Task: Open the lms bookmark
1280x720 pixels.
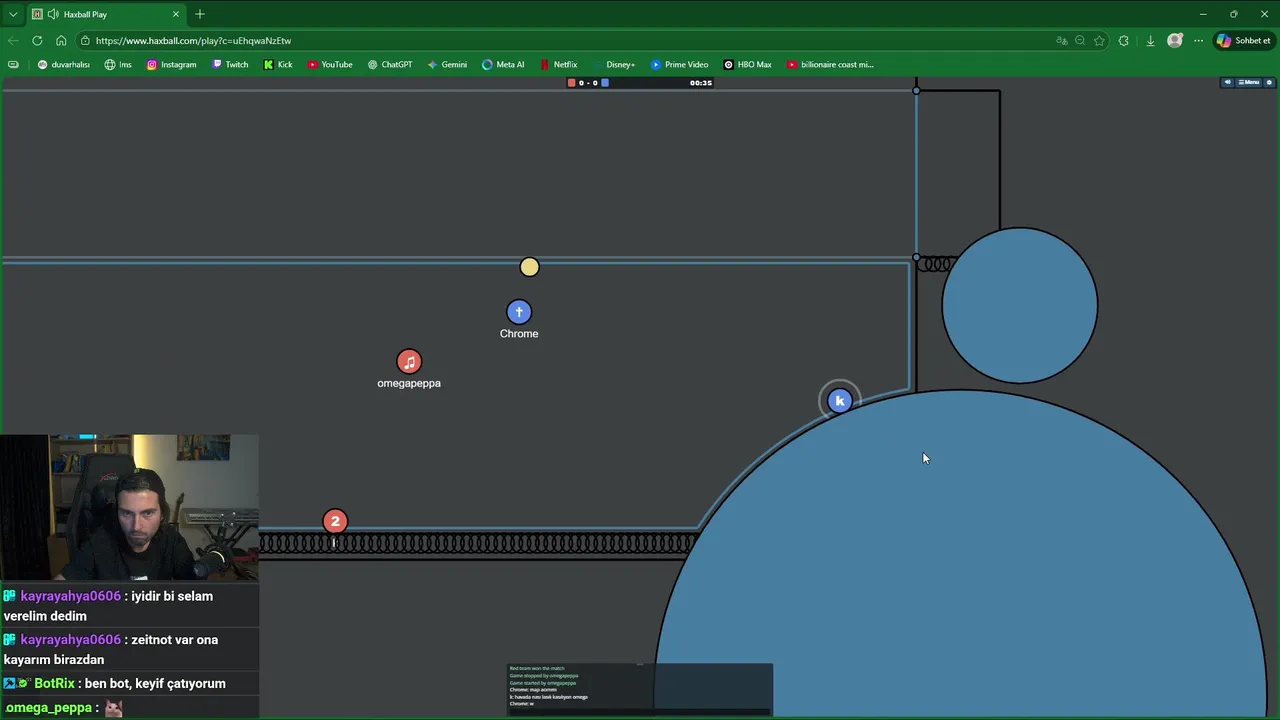Action: point(118,64)
